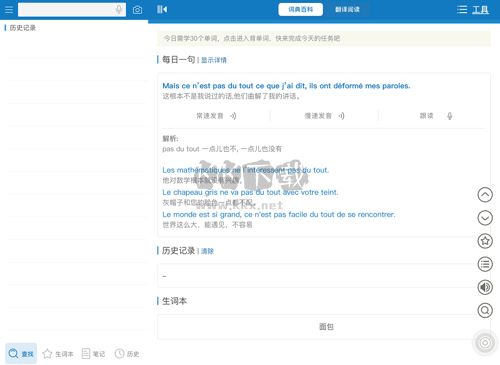Image resolution: width=500 pixels, height=365 pixels.
Task: Add to favorites with star circle icon
Action: (x=485, y=241)
